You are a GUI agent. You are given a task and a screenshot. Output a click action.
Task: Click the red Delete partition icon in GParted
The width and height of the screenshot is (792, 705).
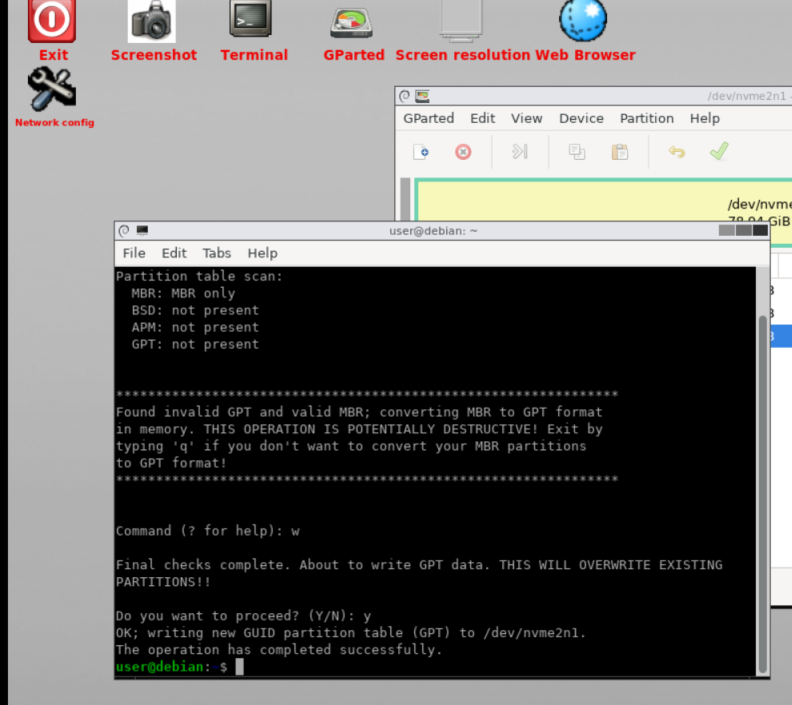click(x=463, y=152)
